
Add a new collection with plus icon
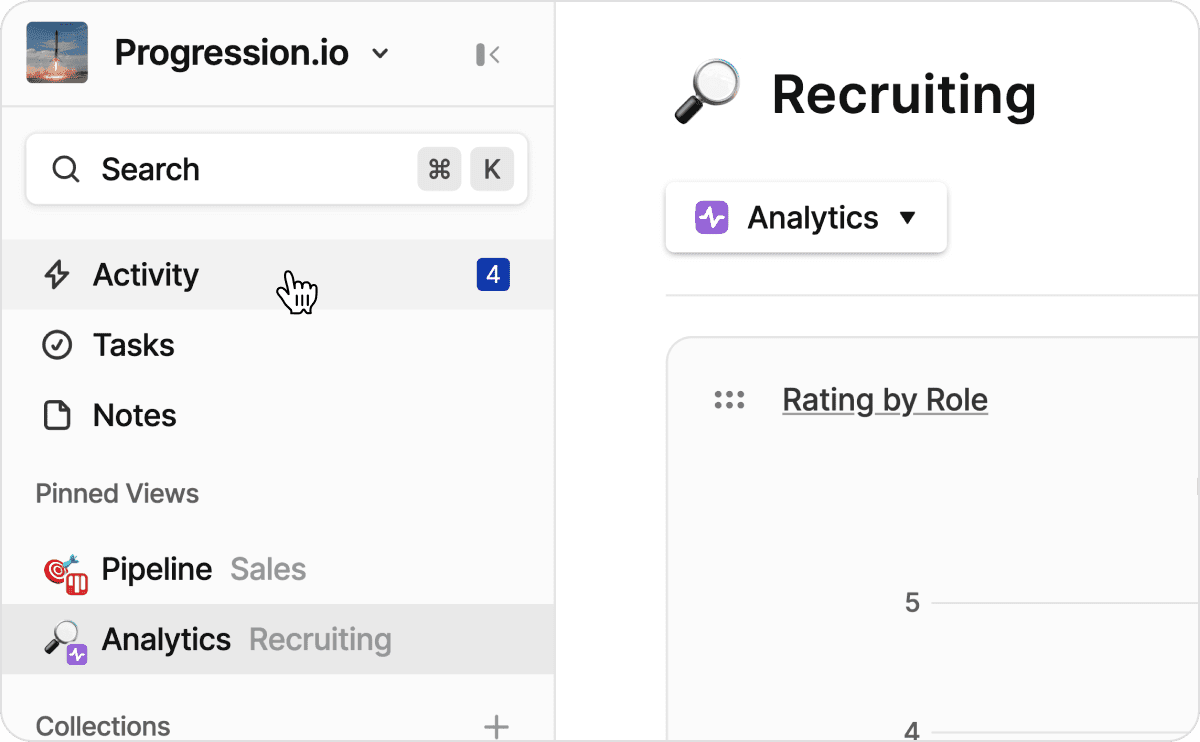[496, 726]
